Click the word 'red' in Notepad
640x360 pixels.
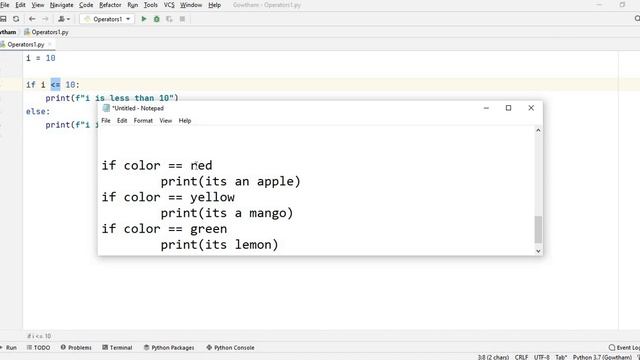point(201,165)
